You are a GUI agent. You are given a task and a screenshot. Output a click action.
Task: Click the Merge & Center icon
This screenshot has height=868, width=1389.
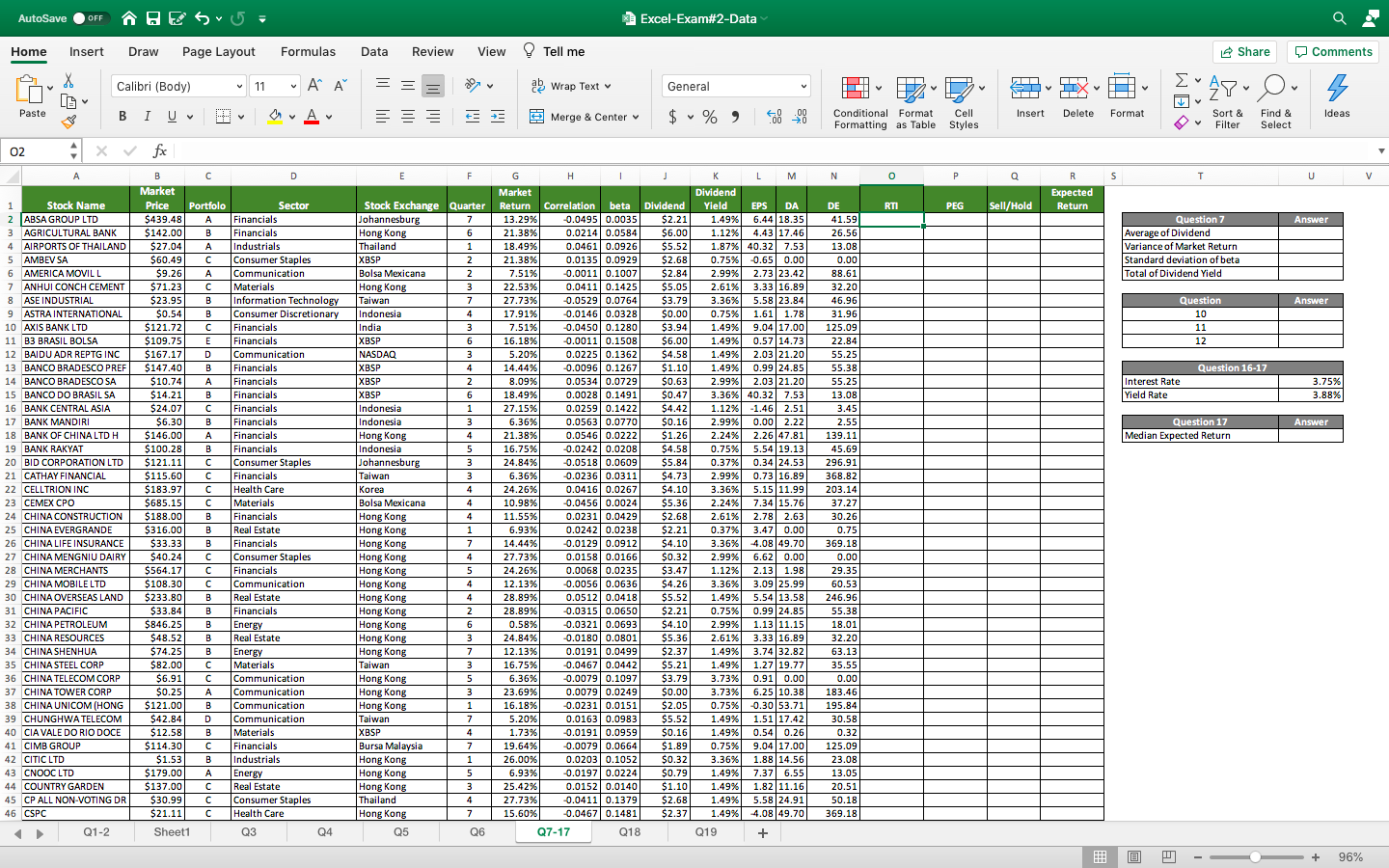click(x=537, y=117)
